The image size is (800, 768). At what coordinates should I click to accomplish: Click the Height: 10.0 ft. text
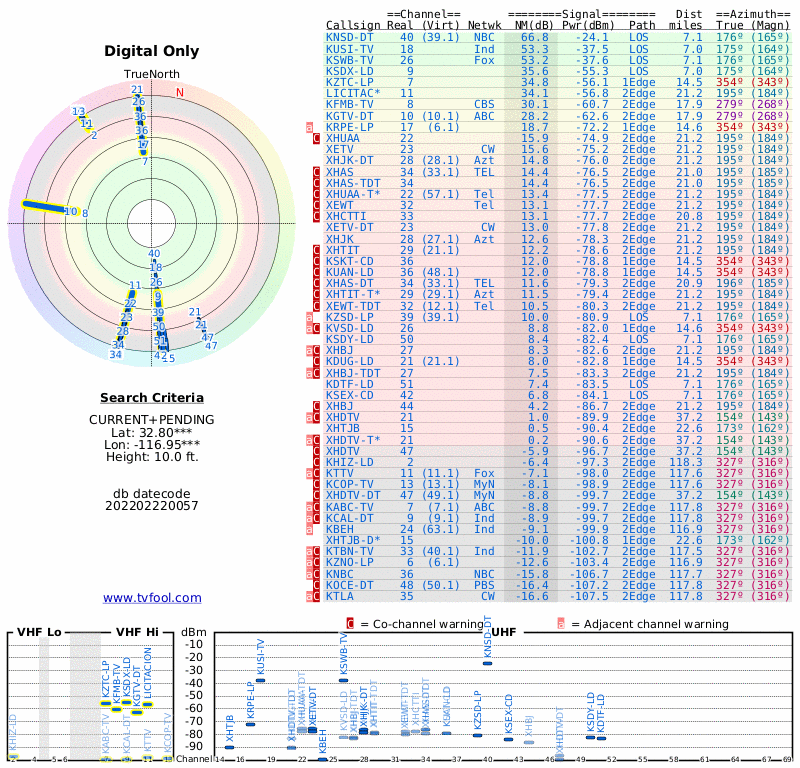click(152, 457)
